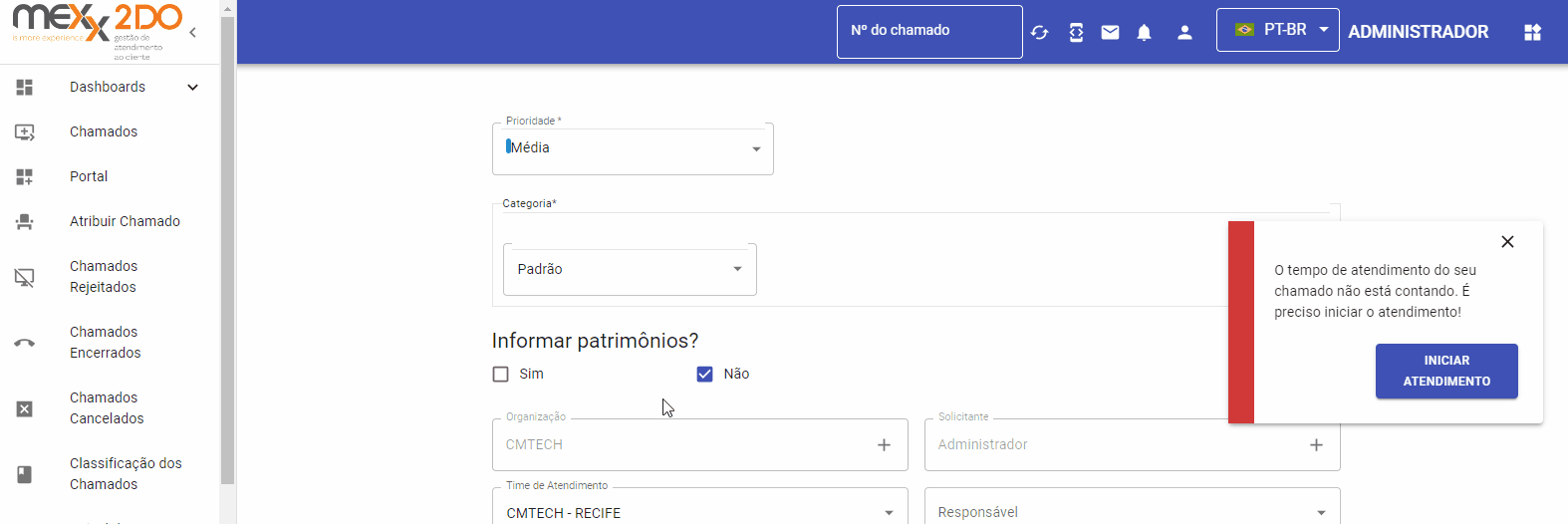This screenshot has width=1568, height=524.
Task: Expand the Dashboards menu
Action: tap(108, 87)
